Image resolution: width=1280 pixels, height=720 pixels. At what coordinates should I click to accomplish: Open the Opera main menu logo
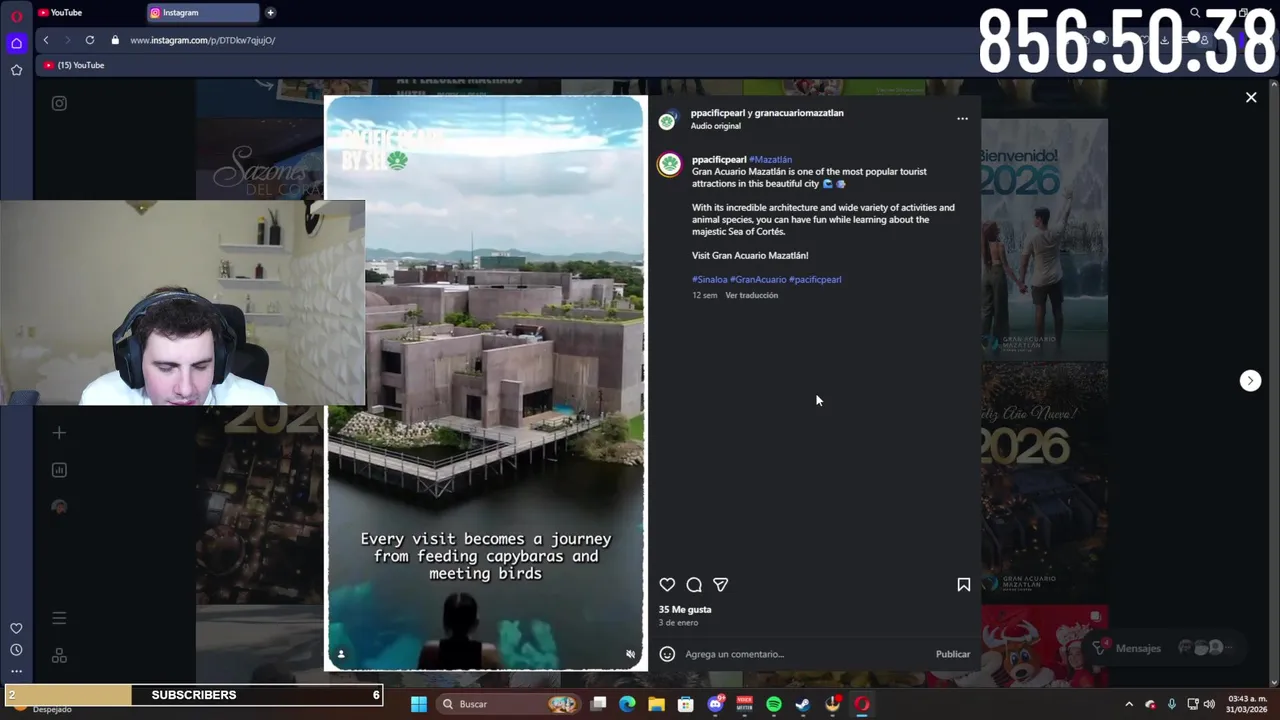pos(16,16)
